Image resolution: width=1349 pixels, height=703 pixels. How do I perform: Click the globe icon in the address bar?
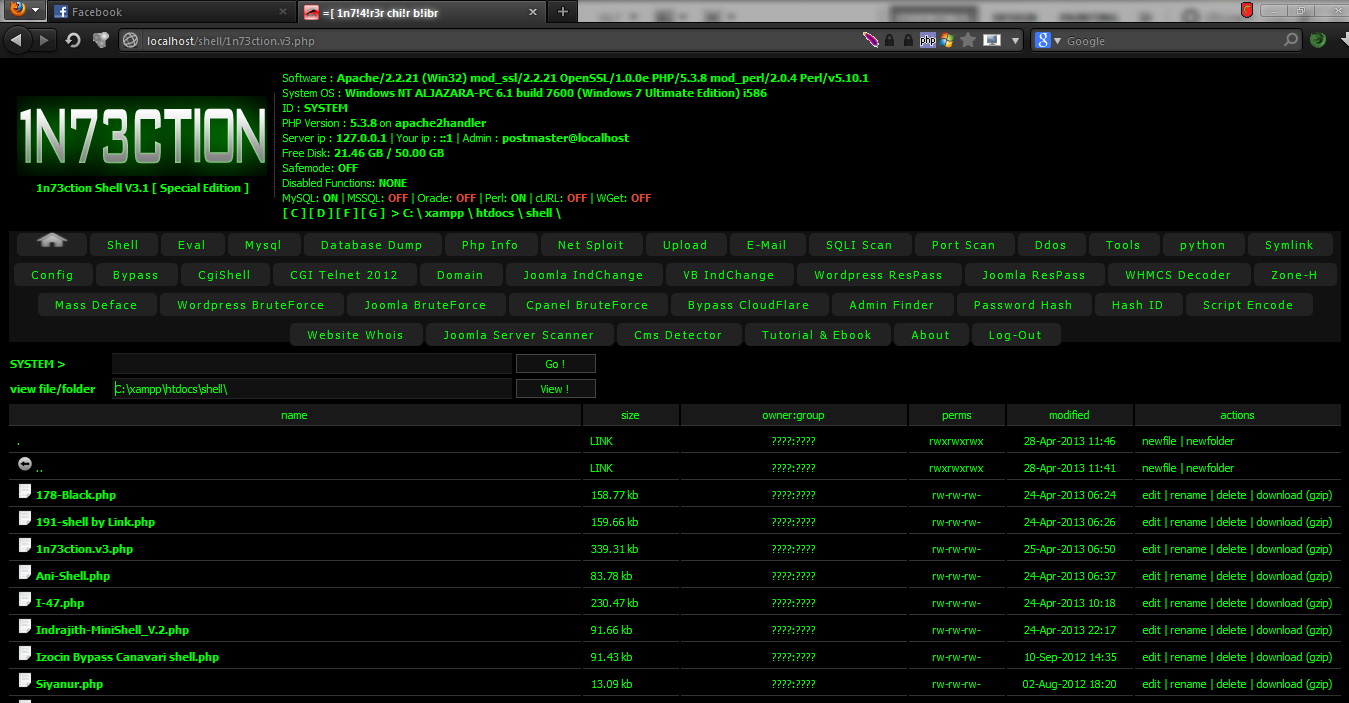click(129, 42)
